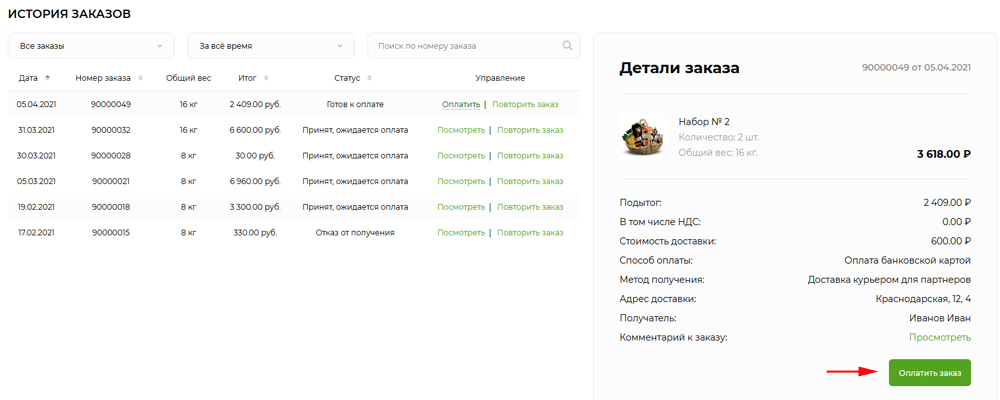The image size is (1000, 400).
Task: Sort orders by date column arrow
Action: point(47,78)
